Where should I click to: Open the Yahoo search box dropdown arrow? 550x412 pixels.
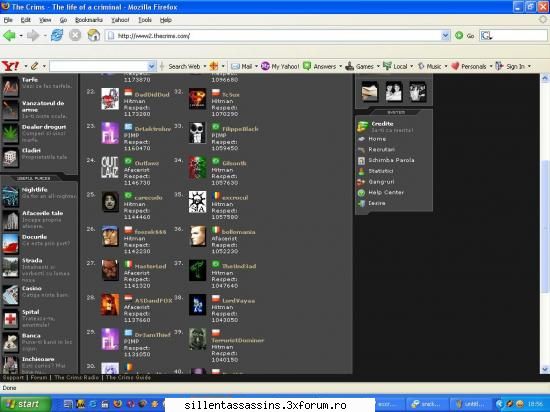pyautogui.click(x=152, y=66)
